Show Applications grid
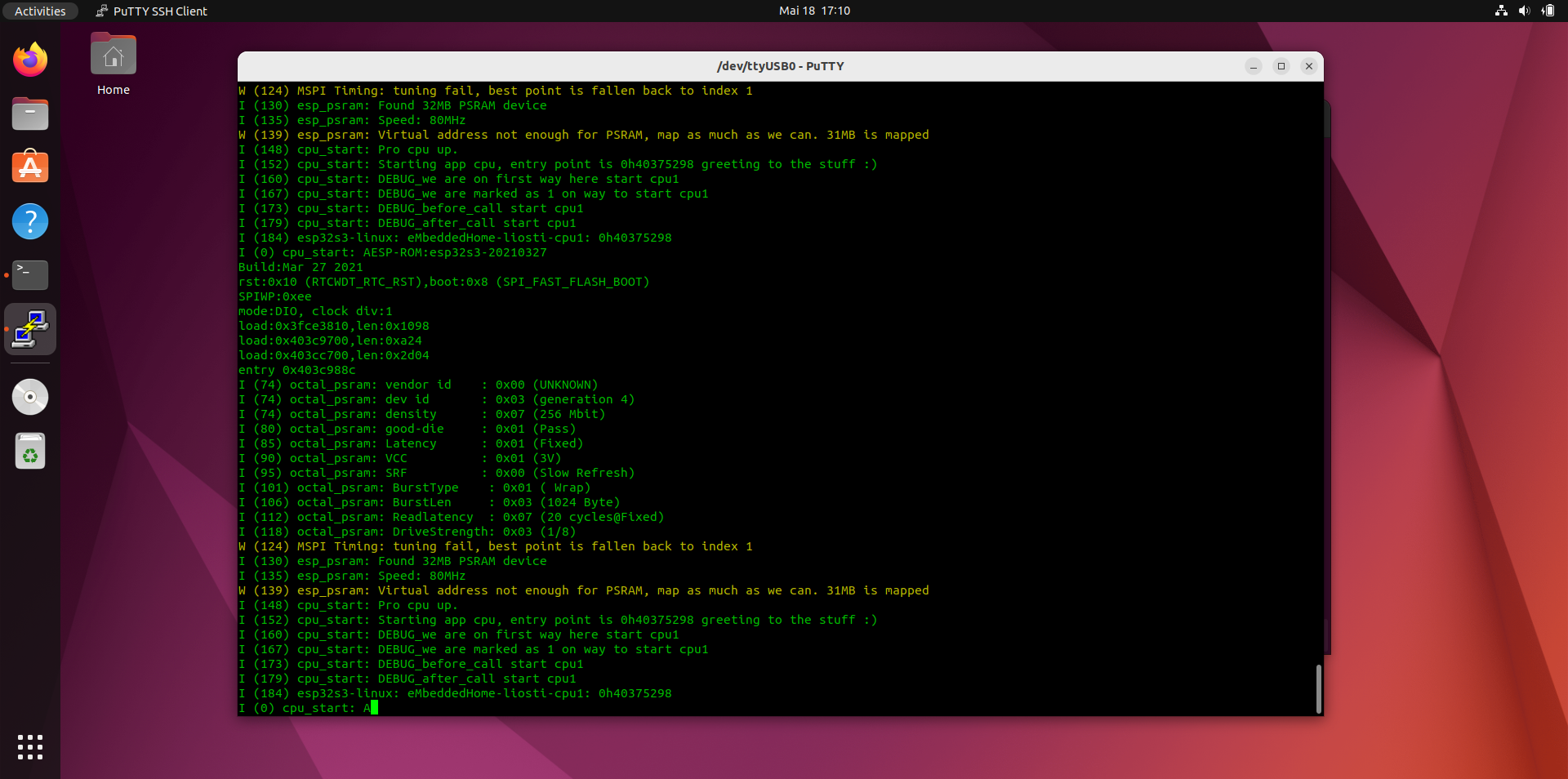Viewport: 1568px width, 779px height. [30, 747]
